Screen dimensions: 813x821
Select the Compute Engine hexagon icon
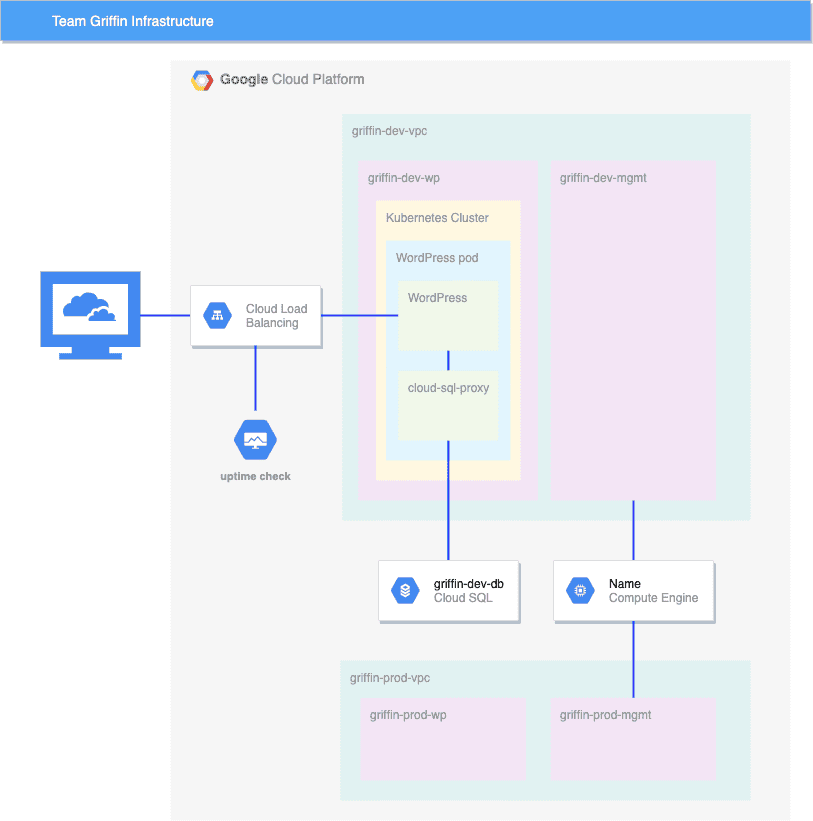click(x=580, y=591)
